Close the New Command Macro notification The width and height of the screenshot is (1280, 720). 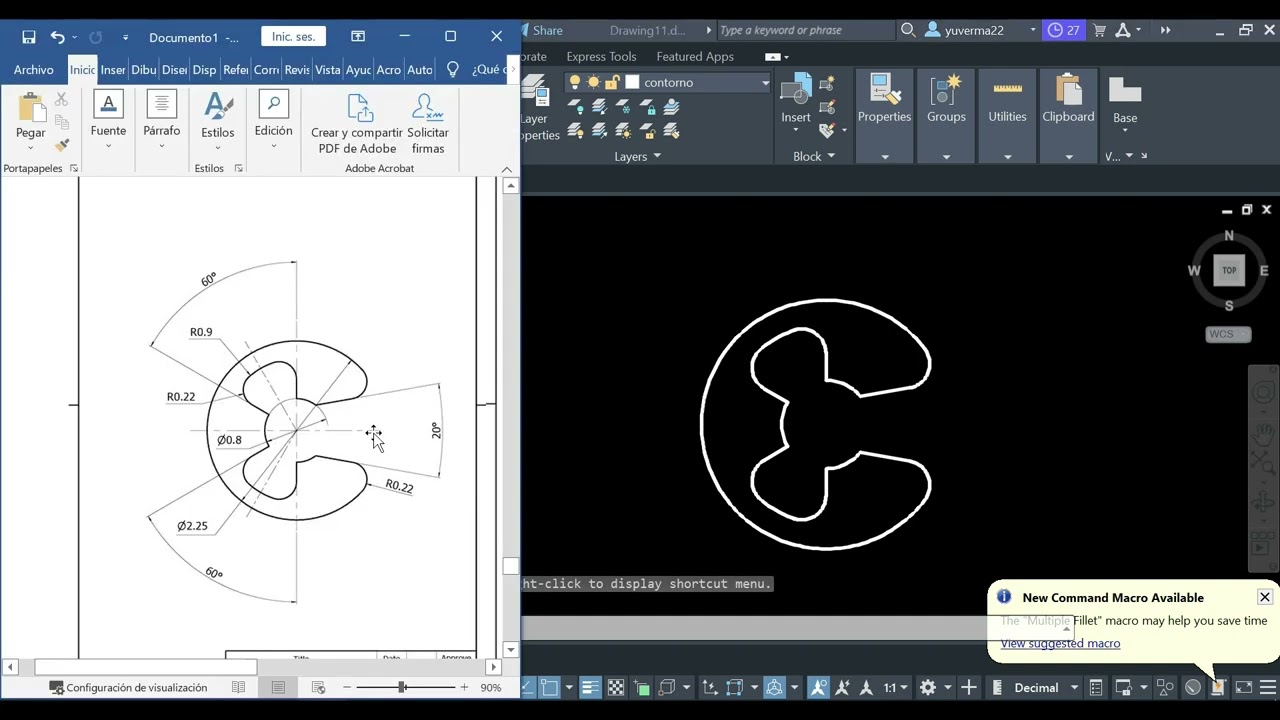1265,597
